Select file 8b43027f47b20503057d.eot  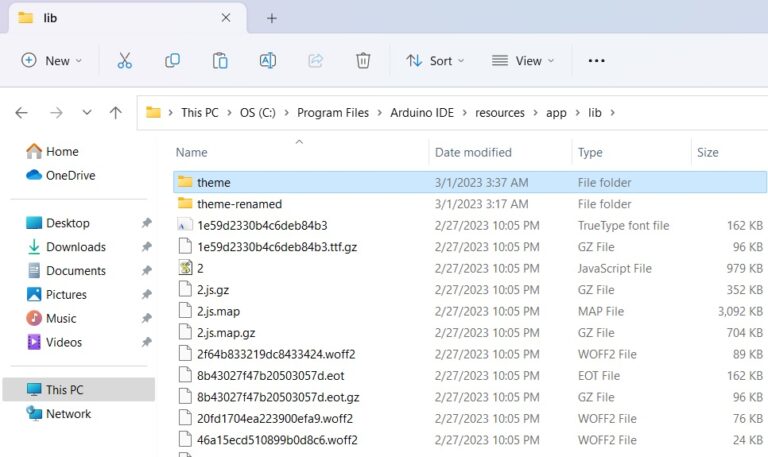click(x=470, y=376)
